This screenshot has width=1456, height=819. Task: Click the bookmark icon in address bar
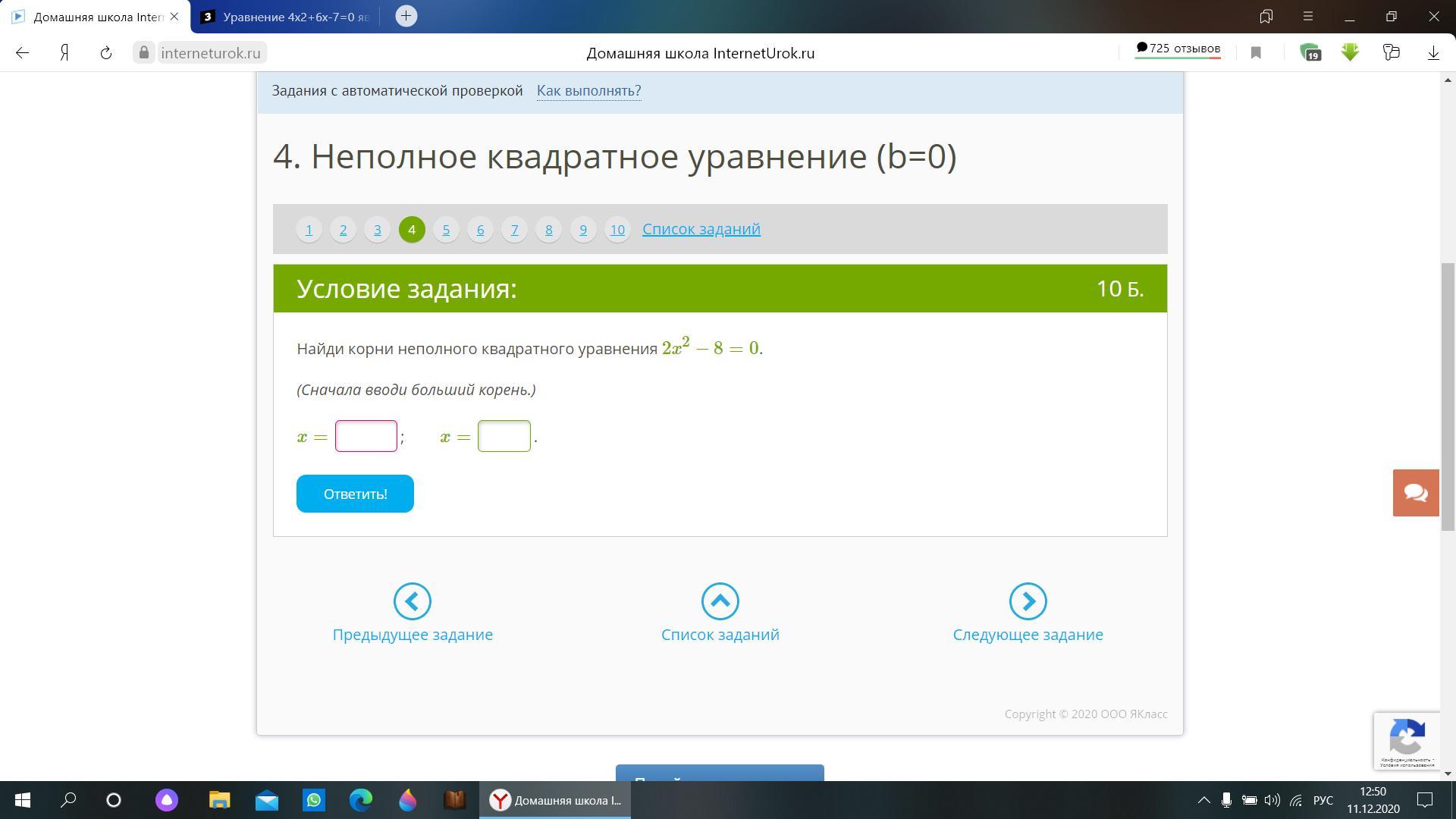(x=1256, y=52)
